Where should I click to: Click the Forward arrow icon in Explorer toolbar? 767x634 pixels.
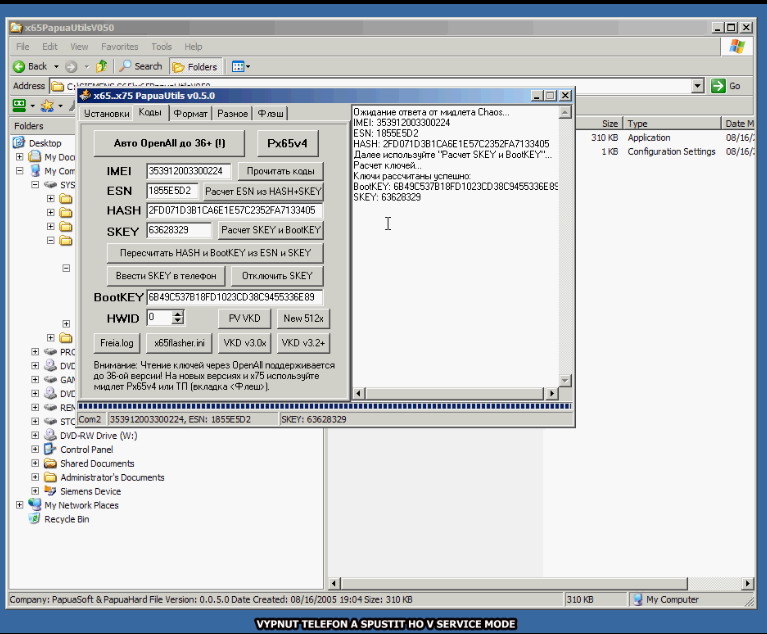point(71,67)
